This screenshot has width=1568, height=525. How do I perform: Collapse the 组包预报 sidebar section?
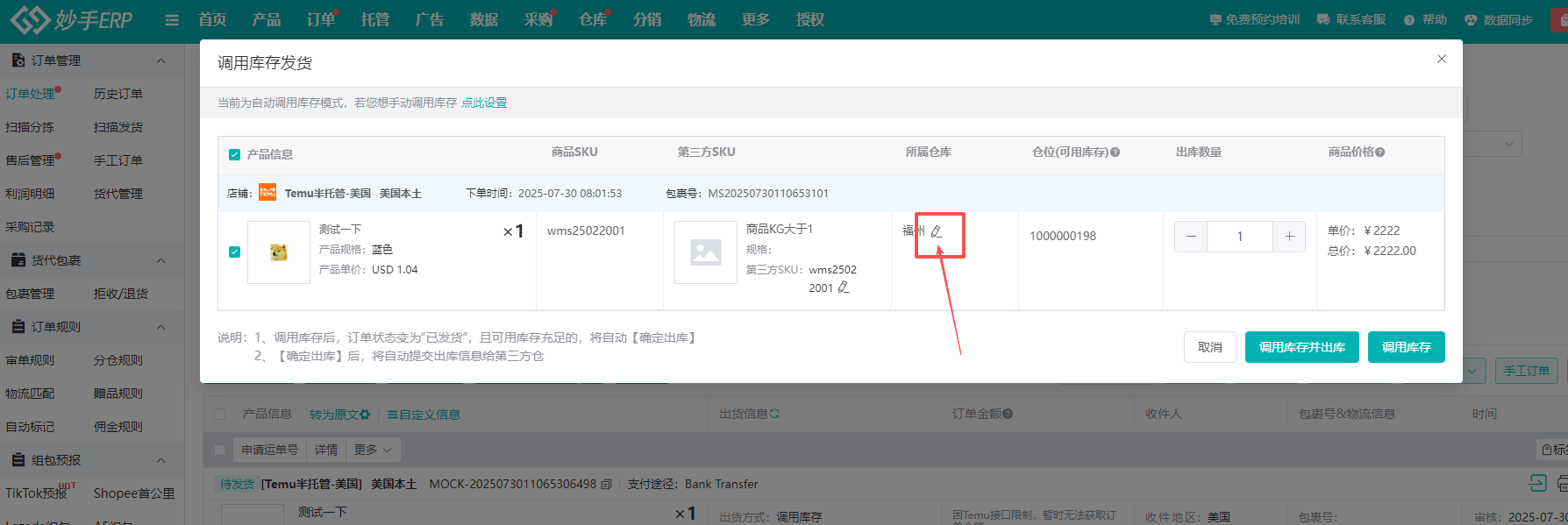tap(160, 460)
